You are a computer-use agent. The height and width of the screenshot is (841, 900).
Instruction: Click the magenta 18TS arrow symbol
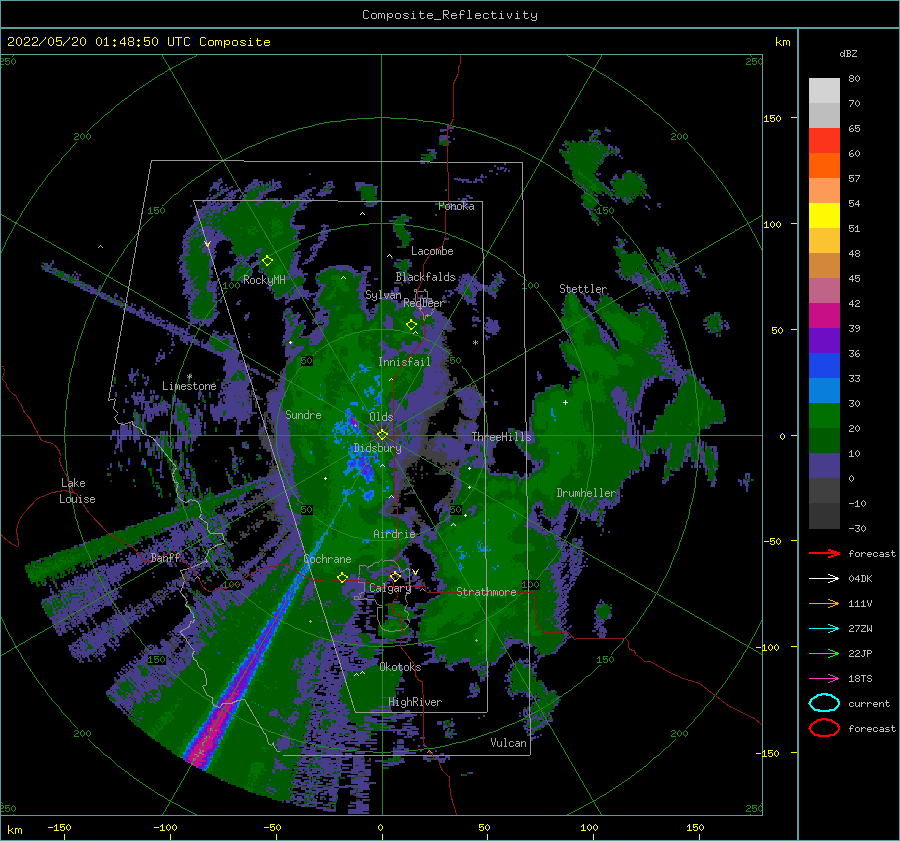(x=824, y=678)
